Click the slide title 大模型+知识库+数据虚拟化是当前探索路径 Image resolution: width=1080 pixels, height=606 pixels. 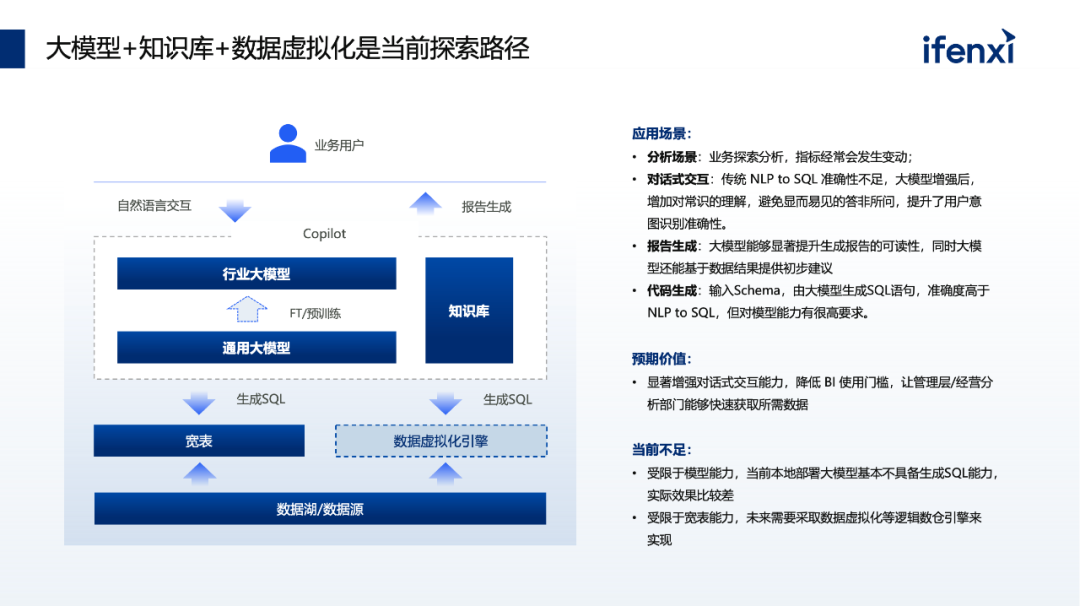pyautogui.click(x=287, y=48)
